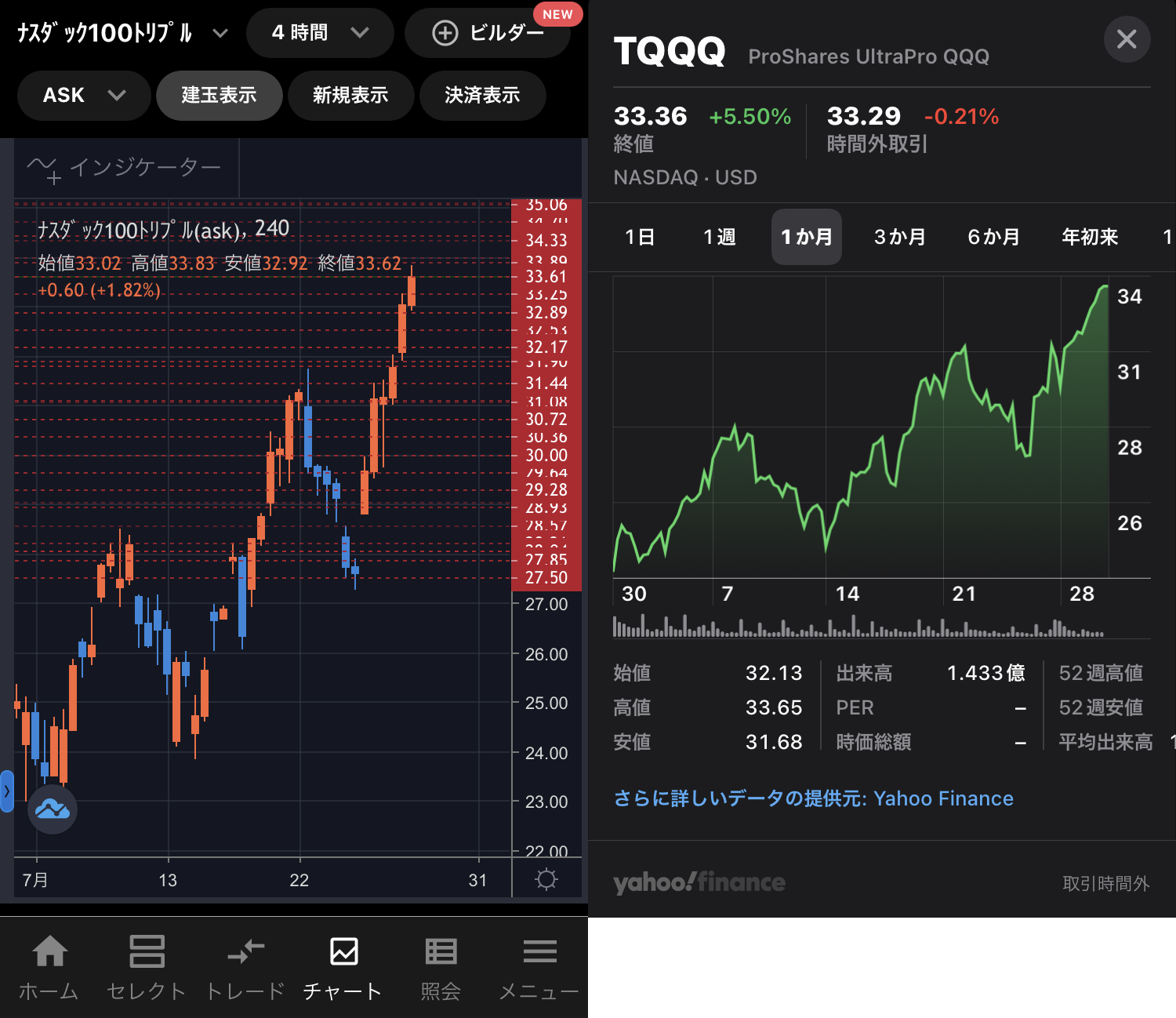This screenshot has width=1176, height=1018.
Task: Toggle 建玉表示 position display
Action: click(219, 95)
